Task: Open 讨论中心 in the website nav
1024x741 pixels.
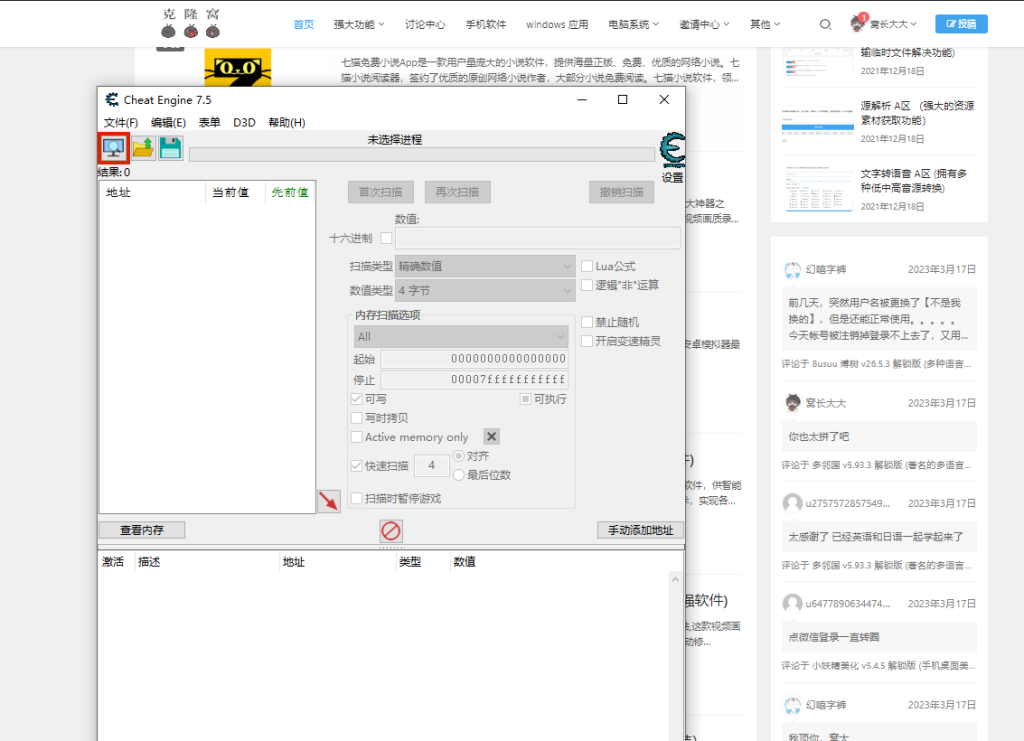Action: click(425, 24)
